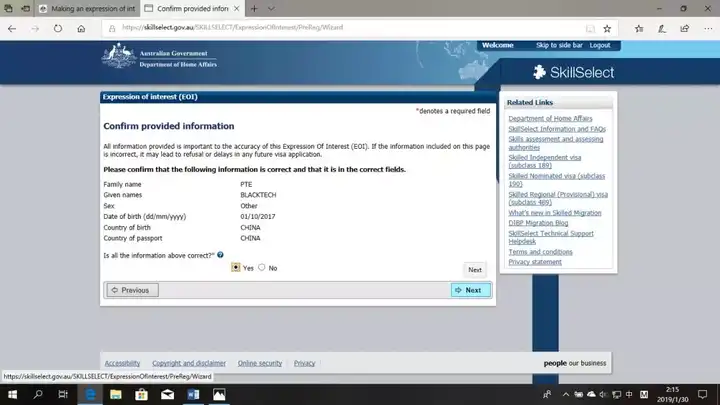The height and width of the screenshot is (405, 720).
Task: Click the Previous button
Action: 133,290
